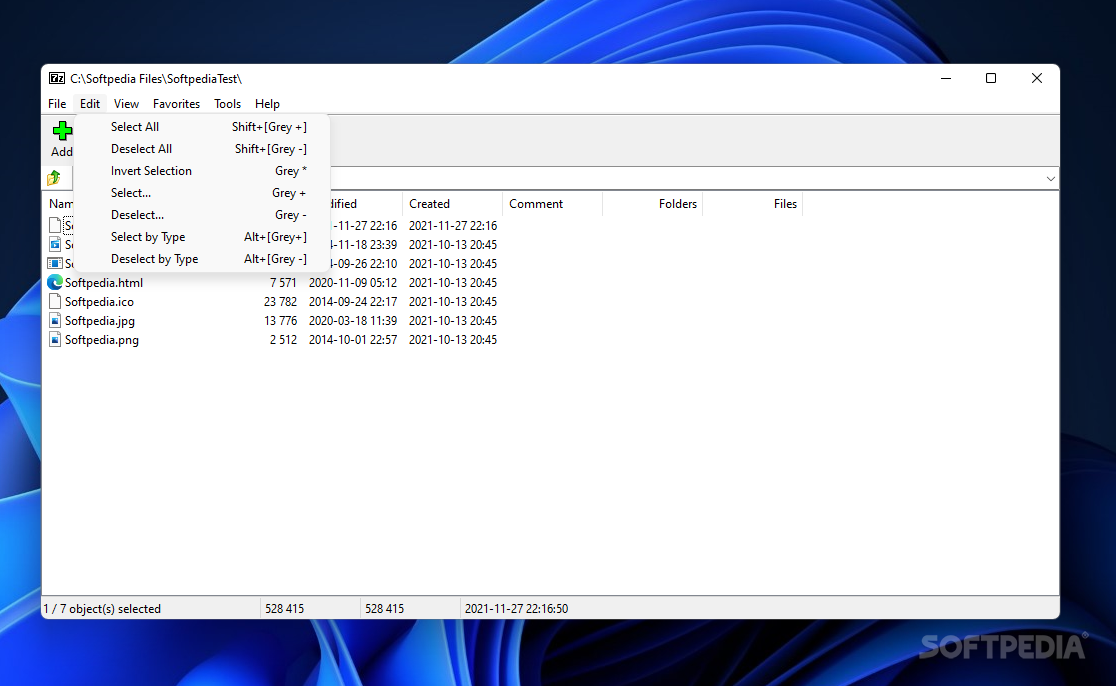Close the open Edit menu
Screen dimensions: 1116x686
click(x=90, y=104)
